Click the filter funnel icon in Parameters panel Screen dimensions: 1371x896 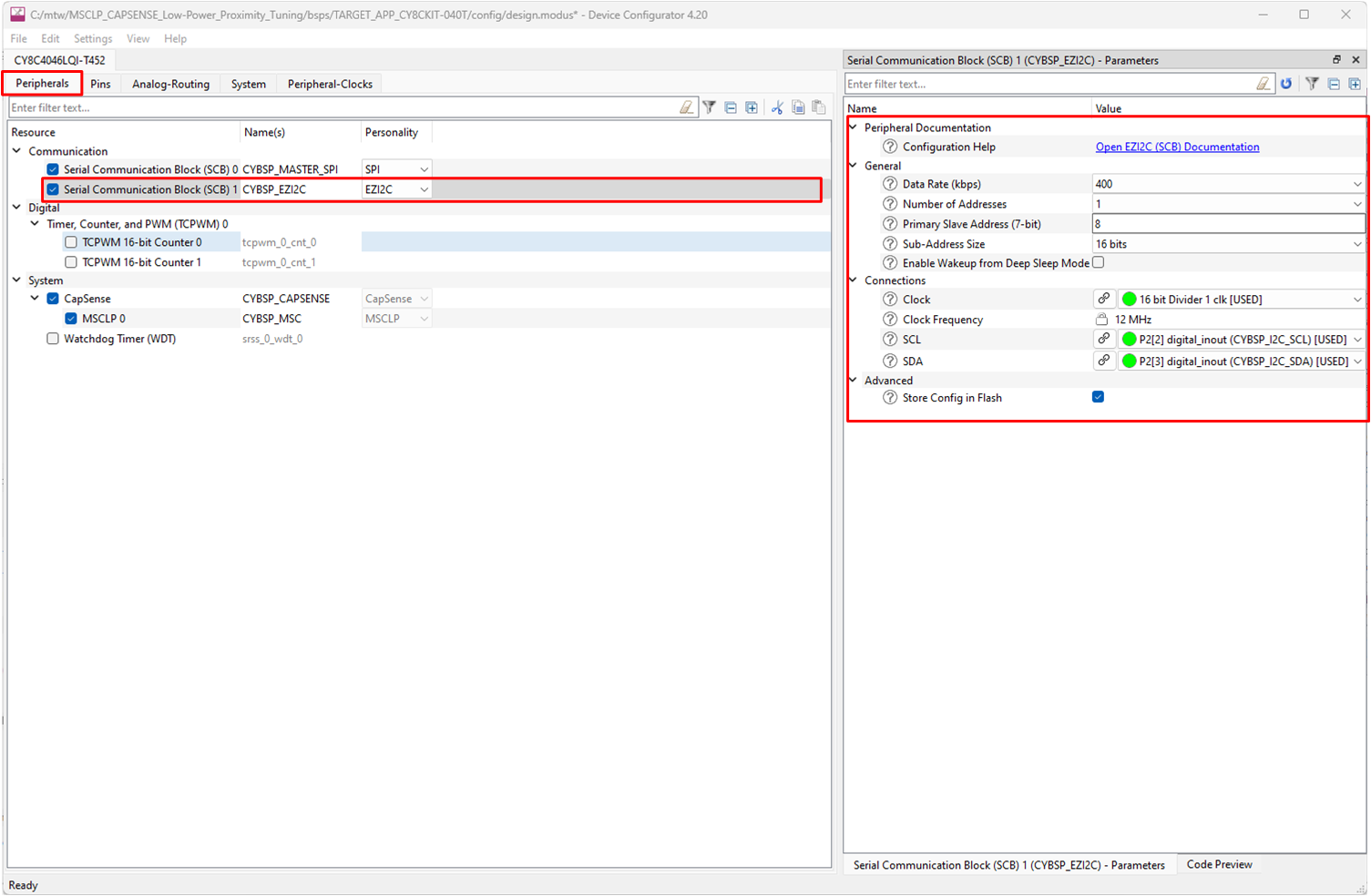(x=1312, y=84)
